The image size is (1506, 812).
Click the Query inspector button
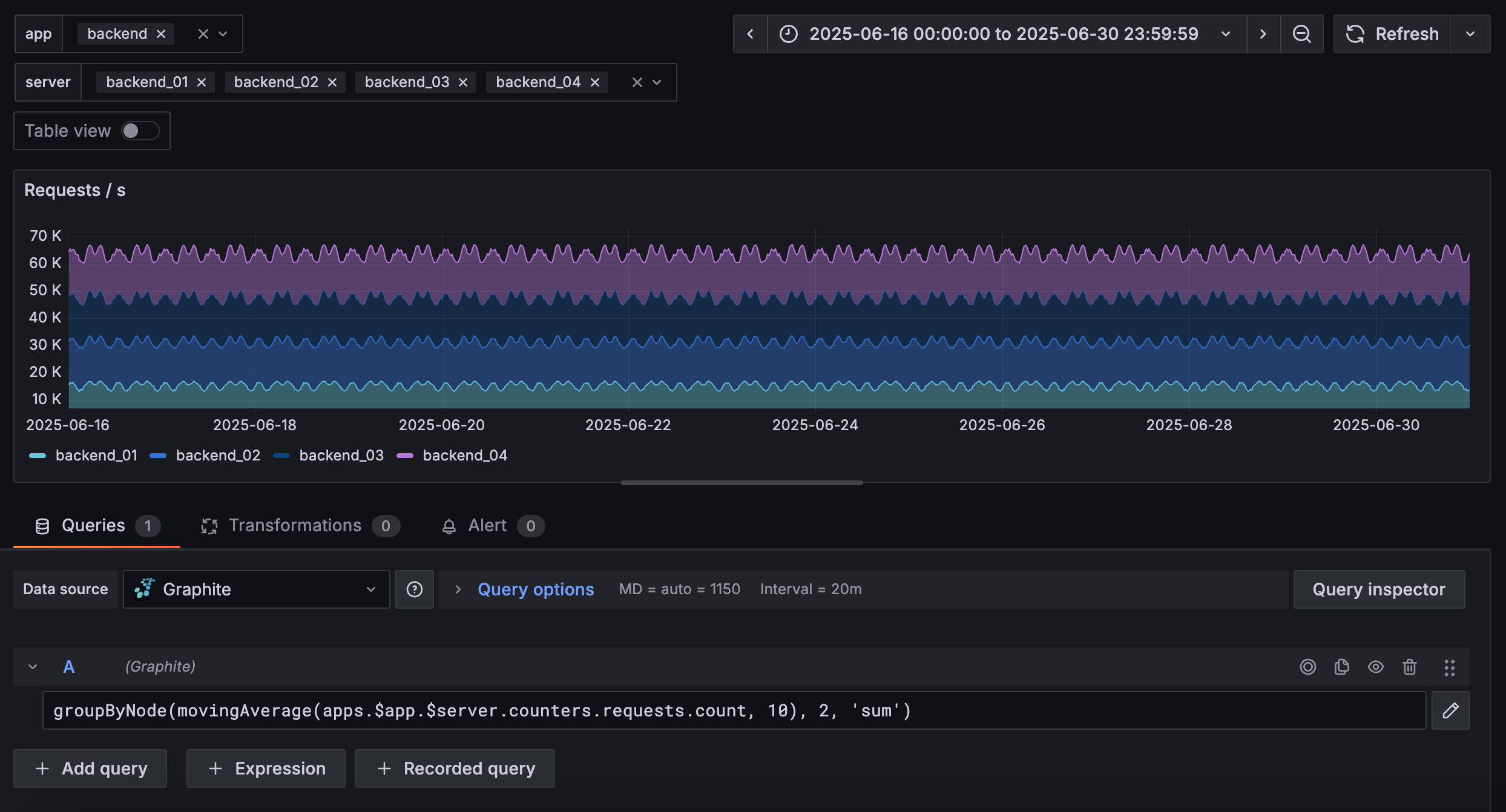(1379, 589)
